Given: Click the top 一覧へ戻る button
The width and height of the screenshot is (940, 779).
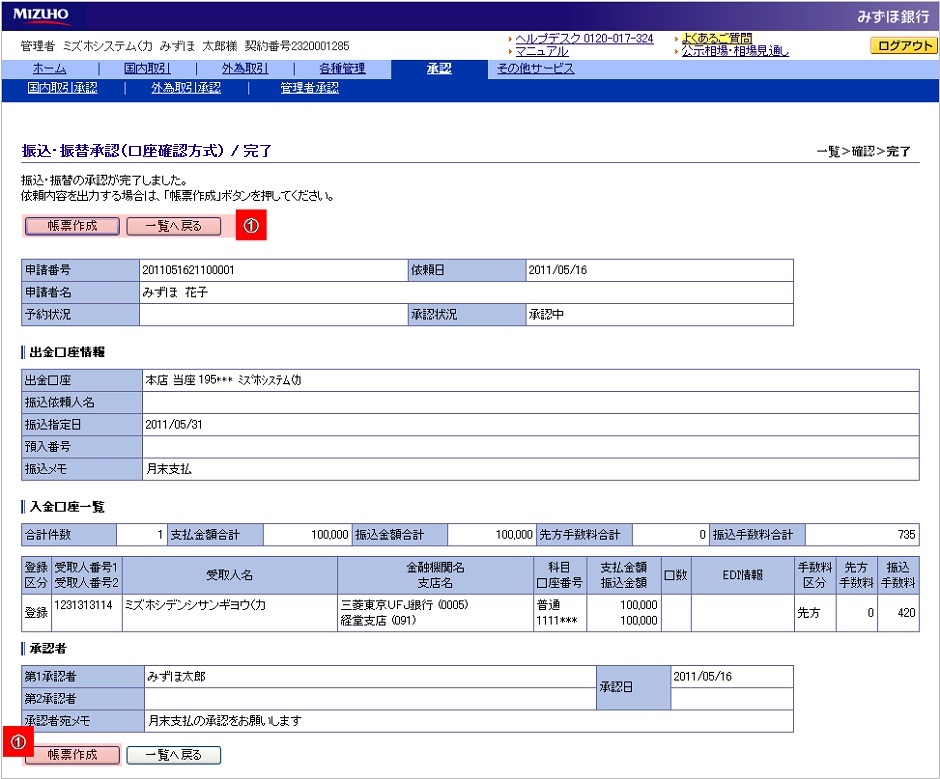Looking at the screenshot, I should coord(174,226).
